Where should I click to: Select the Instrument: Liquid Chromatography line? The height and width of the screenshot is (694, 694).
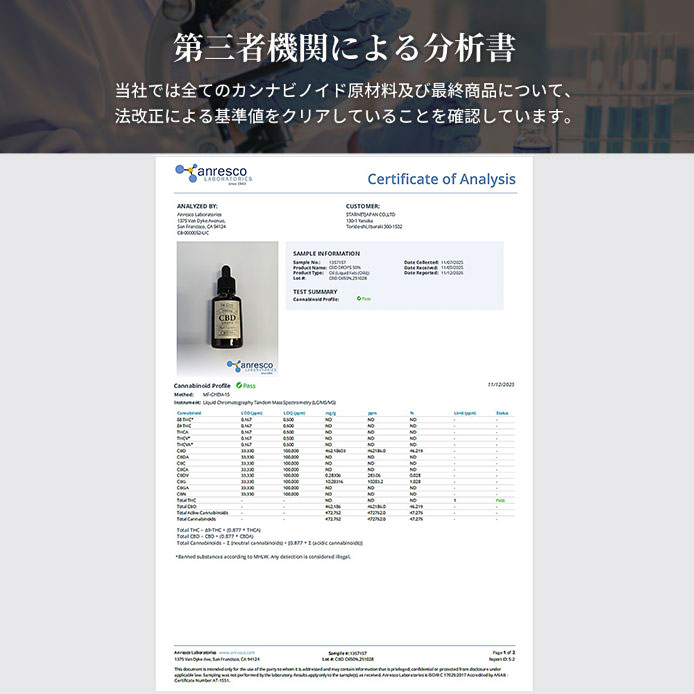click(255, 403)
